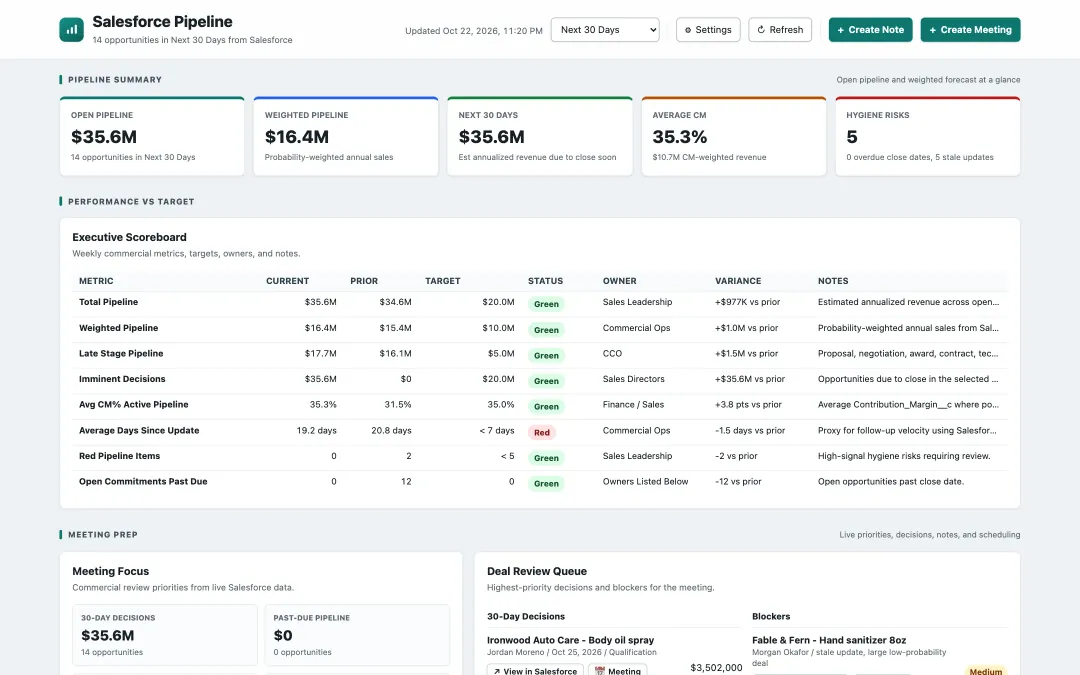Click the Salesforce Pipeline chart logo icon
The image size is (1080, 675).
71,30
